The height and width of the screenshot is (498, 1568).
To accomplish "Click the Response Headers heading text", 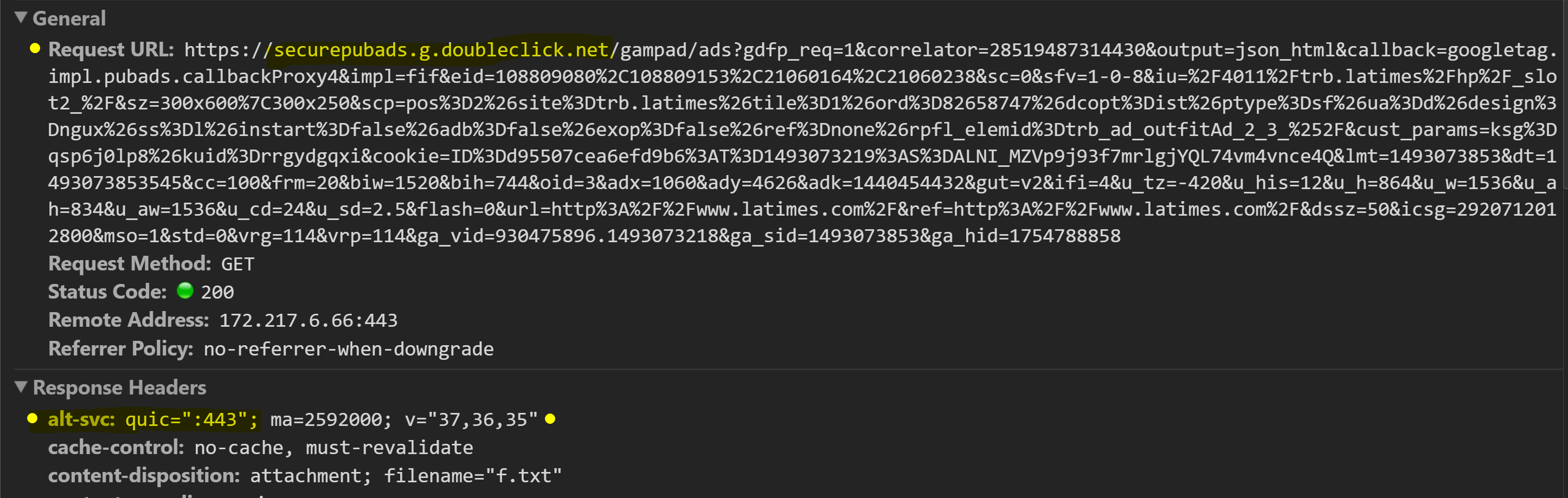I will (119, 387).
